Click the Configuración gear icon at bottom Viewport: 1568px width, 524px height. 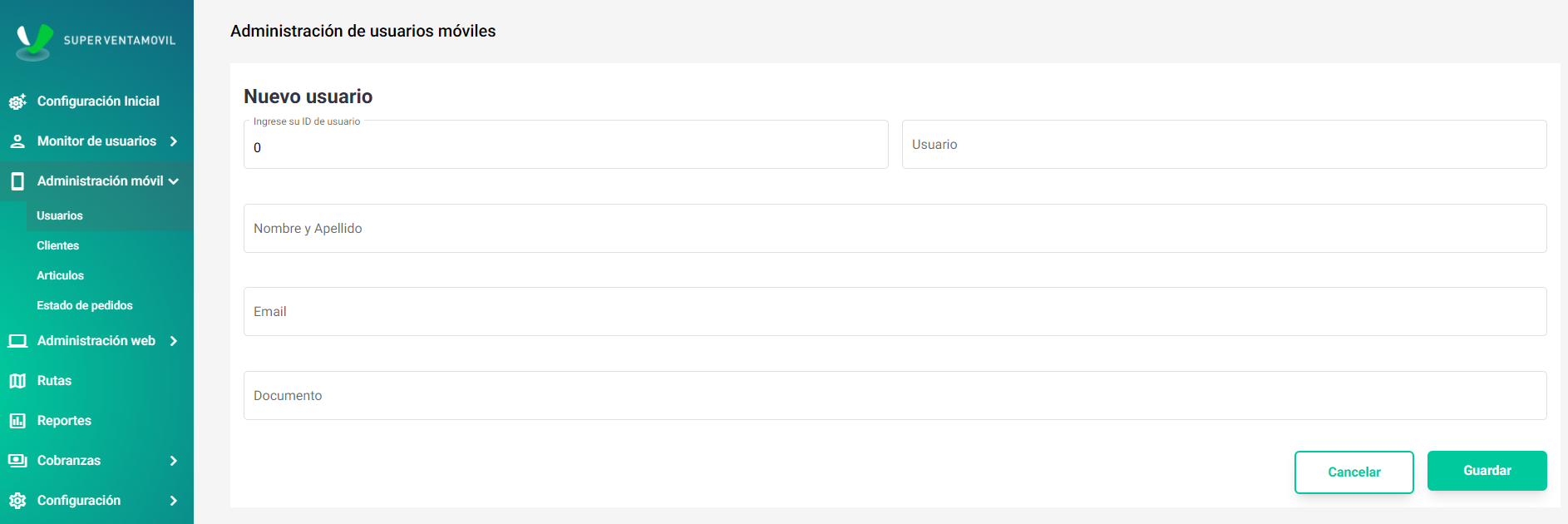(17, 501)
